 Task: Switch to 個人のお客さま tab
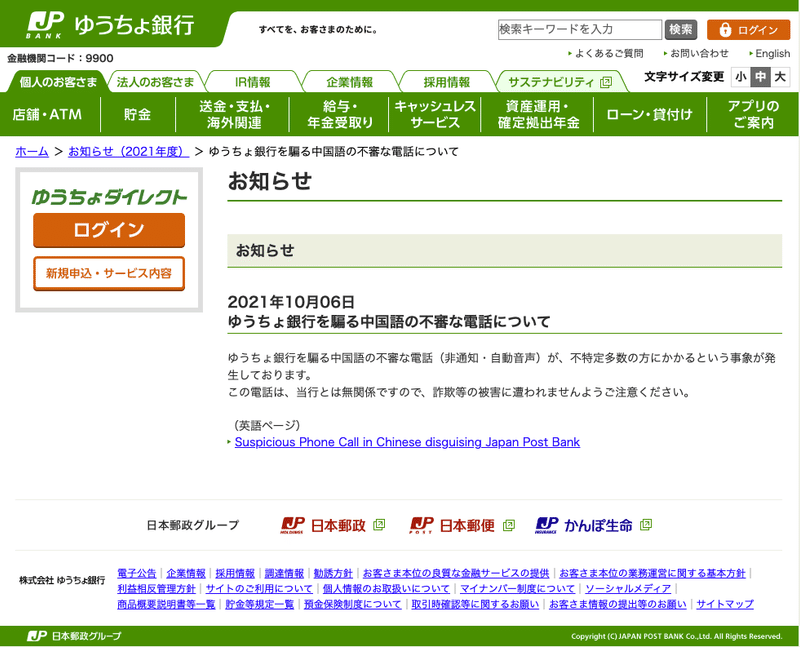click(x=58, y=82)
